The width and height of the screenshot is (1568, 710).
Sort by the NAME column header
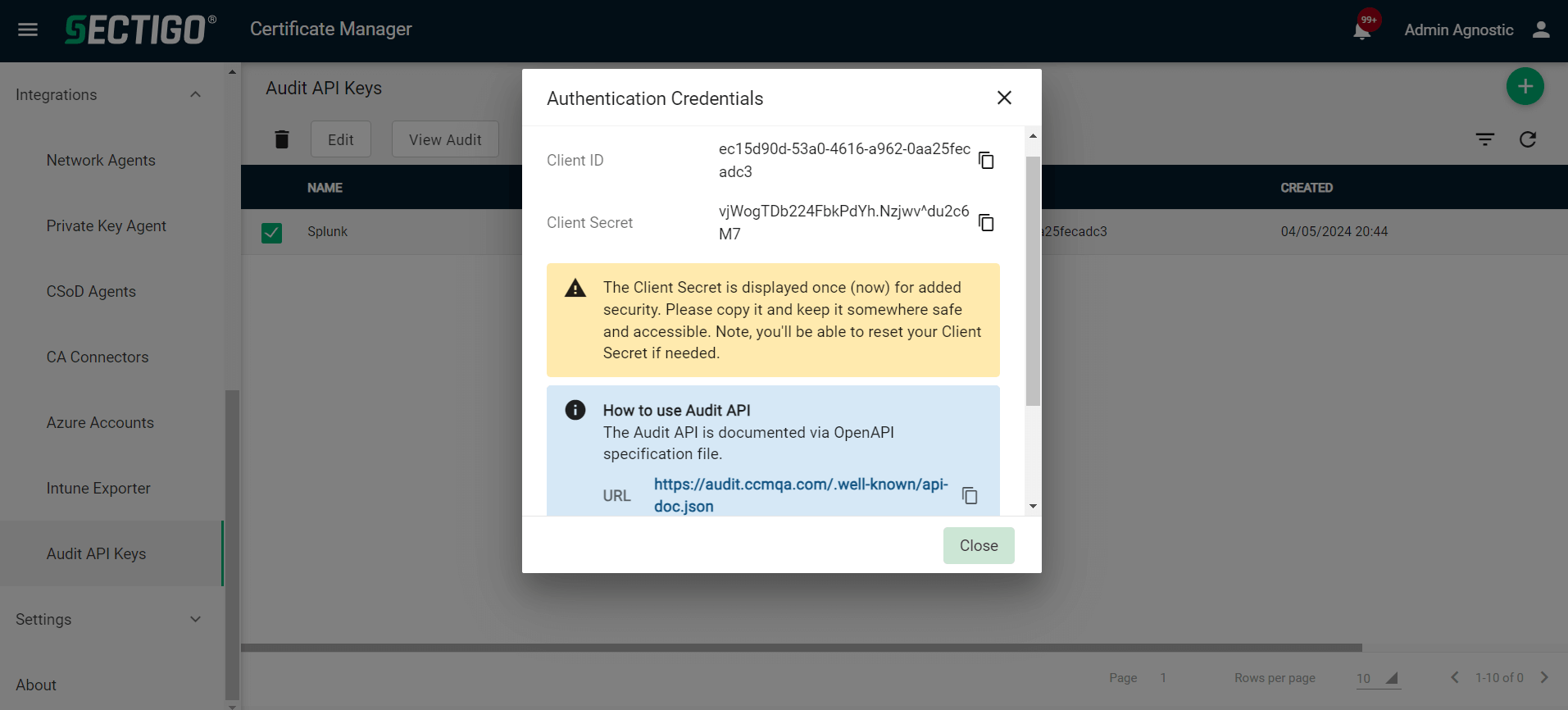[325, 188]
